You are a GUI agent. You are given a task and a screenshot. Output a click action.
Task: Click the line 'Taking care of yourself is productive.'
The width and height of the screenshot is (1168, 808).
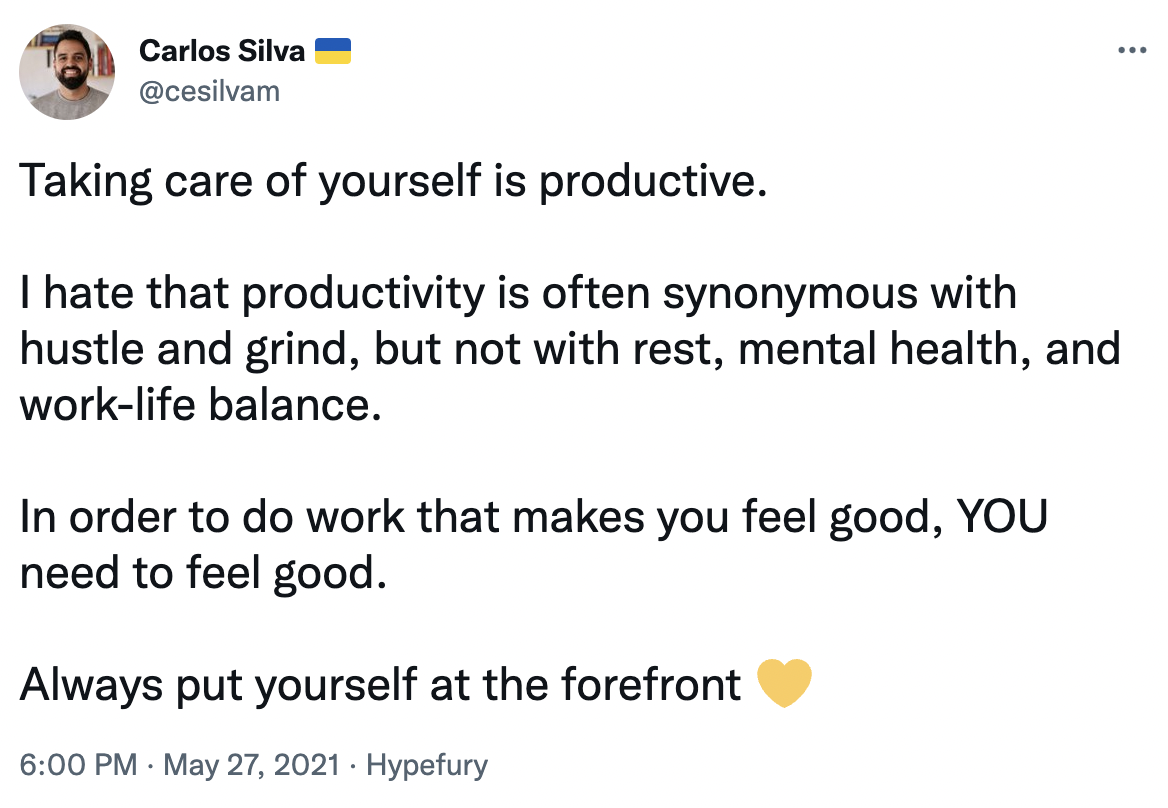[x=393, y=181]
